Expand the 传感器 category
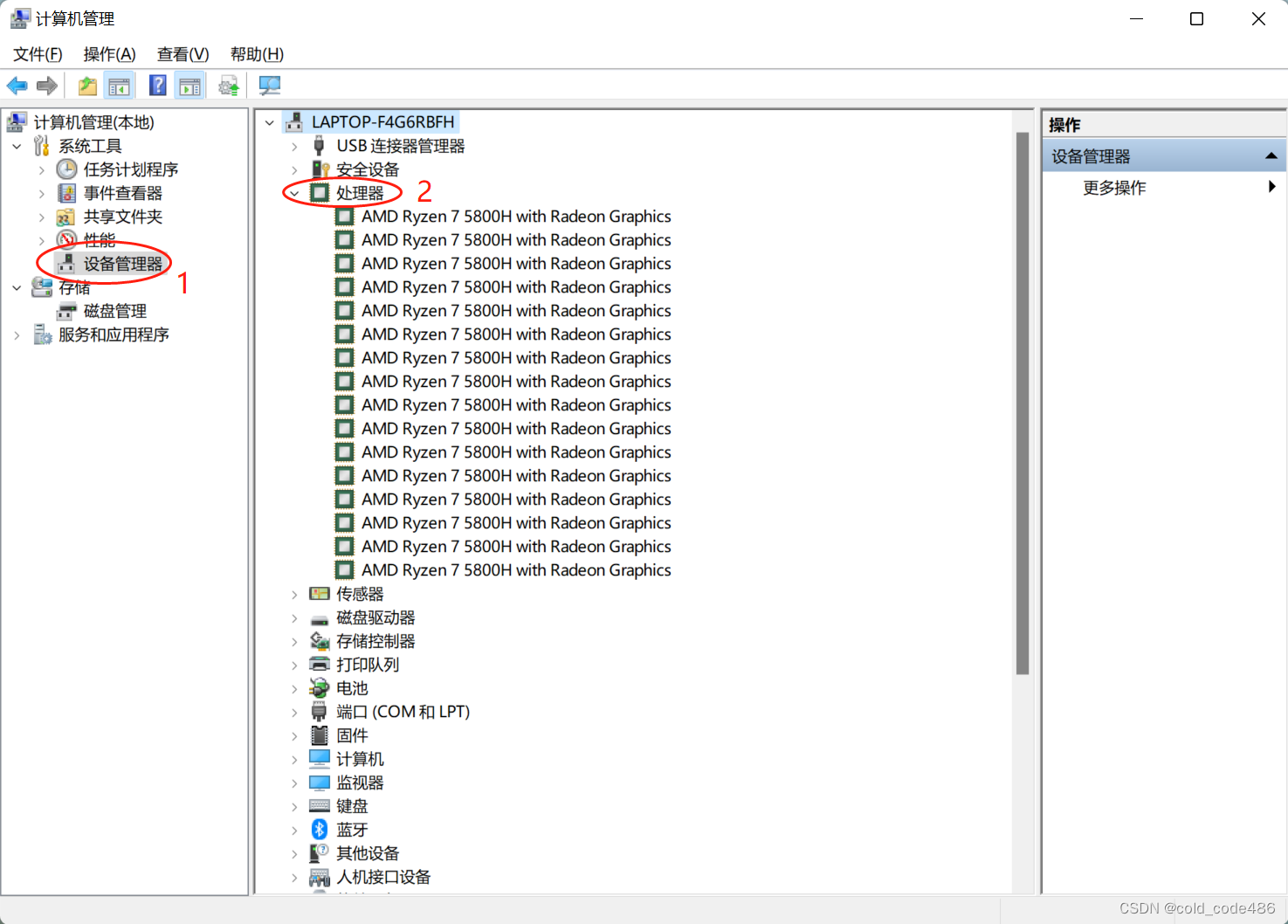 294,594
